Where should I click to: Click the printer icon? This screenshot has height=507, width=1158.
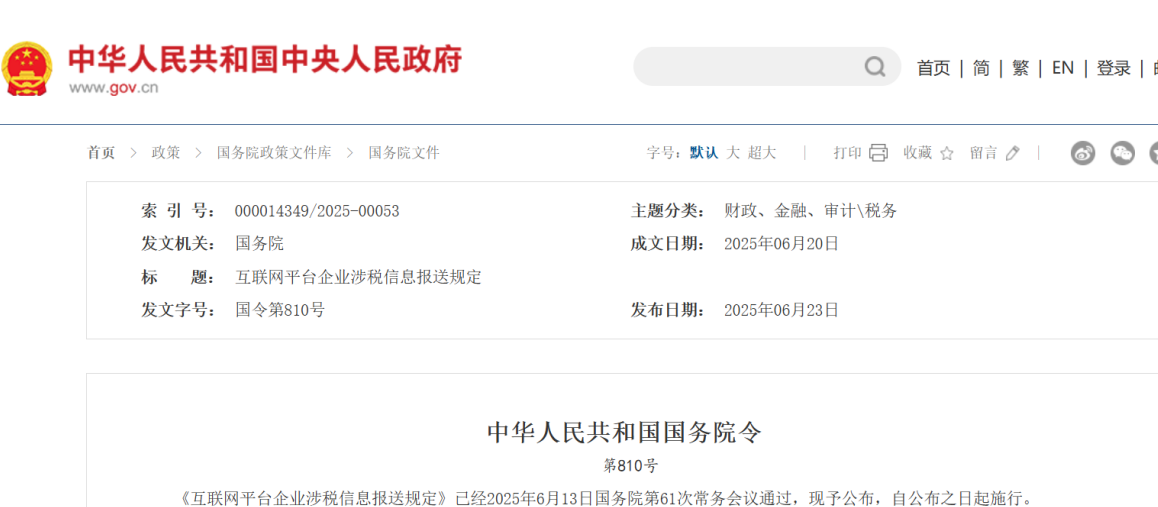click(878, 153)
